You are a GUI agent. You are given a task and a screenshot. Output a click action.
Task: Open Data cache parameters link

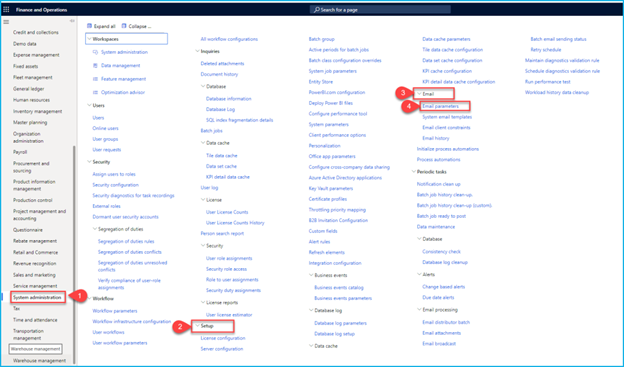pos(446,39)
